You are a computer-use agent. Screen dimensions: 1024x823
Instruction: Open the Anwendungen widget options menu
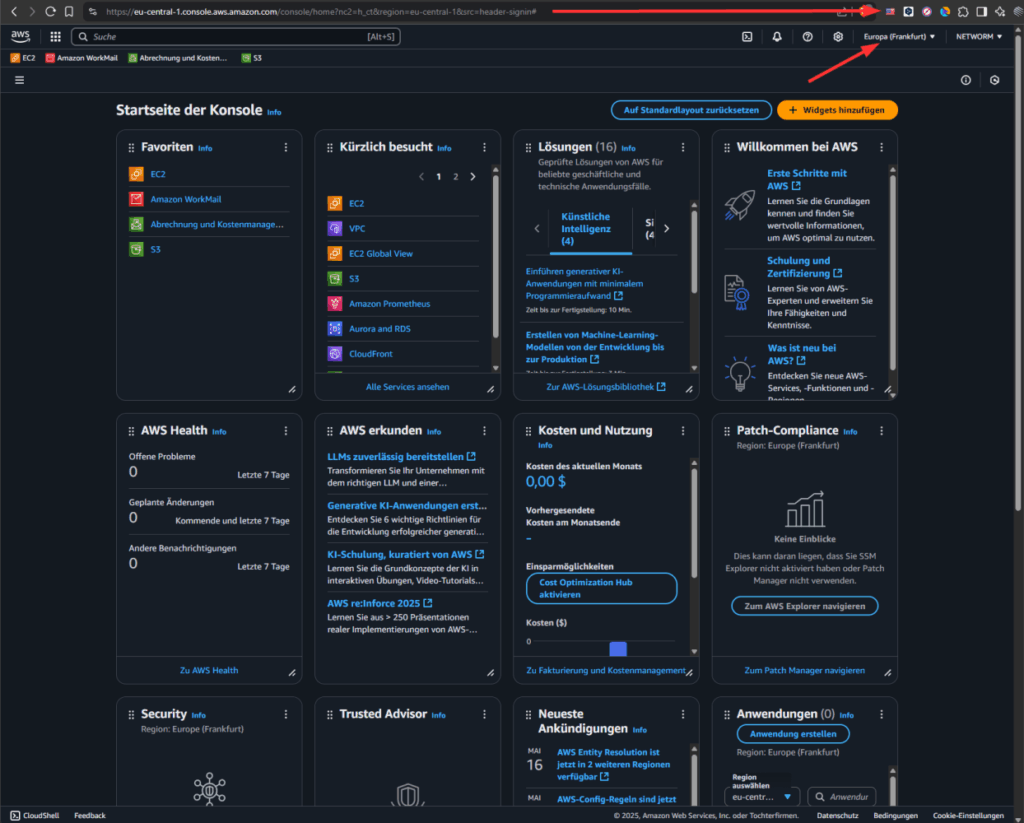point(882,715)
